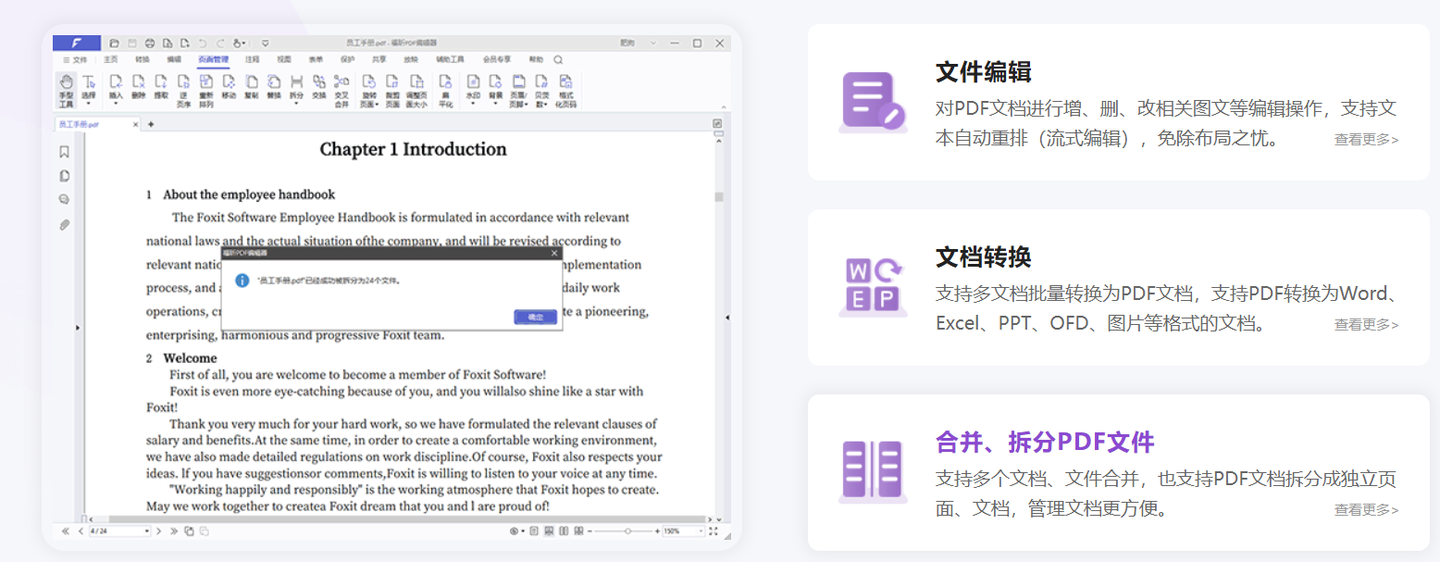Image resolution: width=1440 pixels, height=562 pixels.
Task: Open a new tab with the plus button
Action: [151, 125]
